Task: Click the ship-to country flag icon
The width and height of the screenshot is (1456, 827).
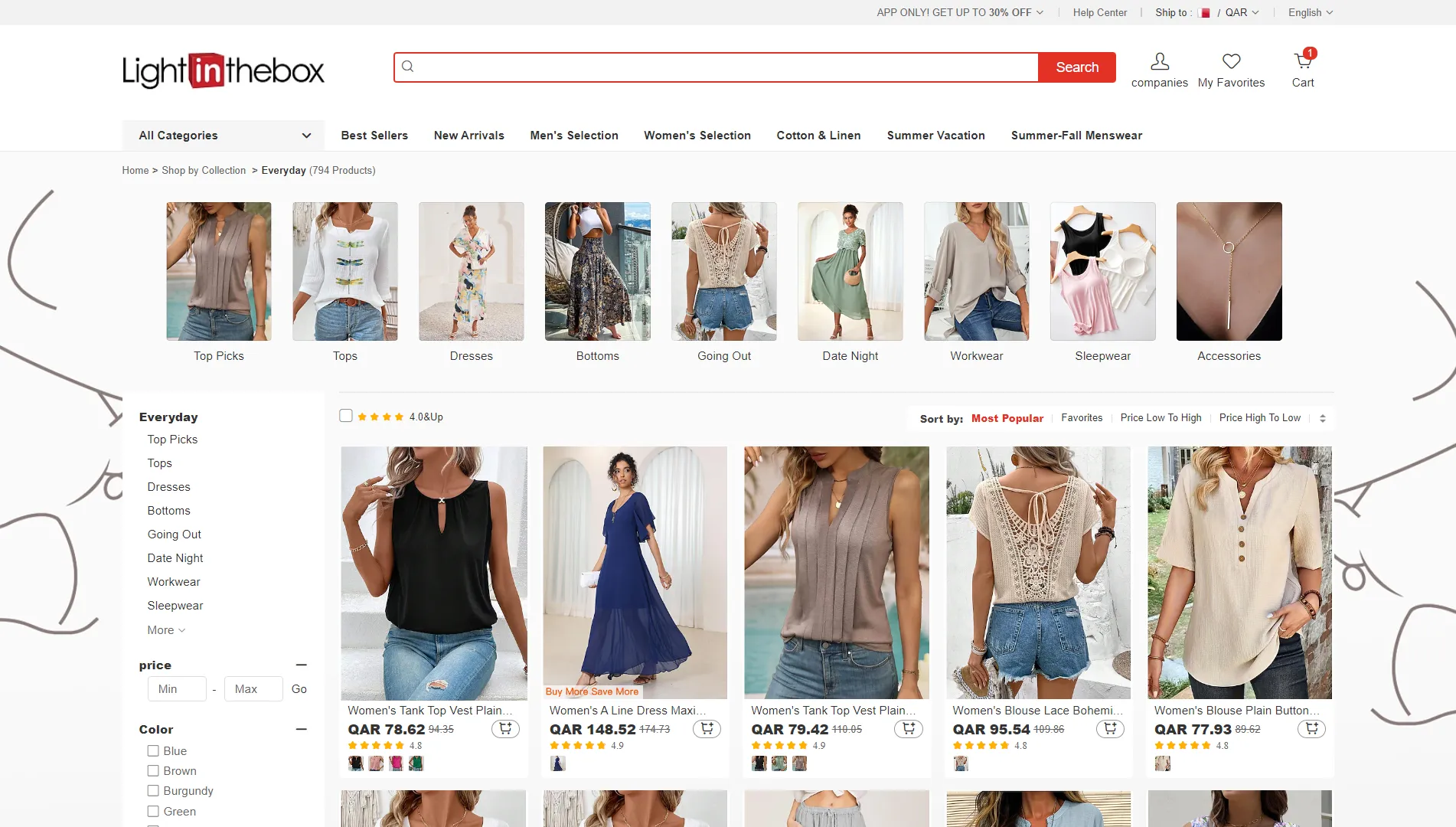Action: coord(1204,13)
